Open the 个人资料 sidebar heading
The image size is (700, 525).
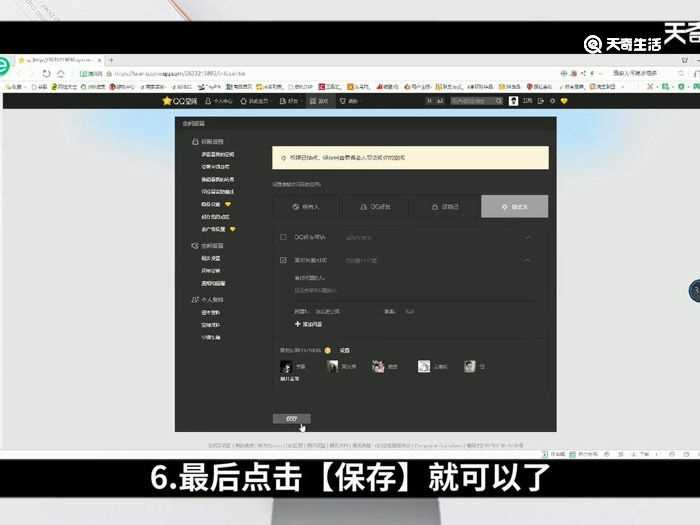[208, 300]
